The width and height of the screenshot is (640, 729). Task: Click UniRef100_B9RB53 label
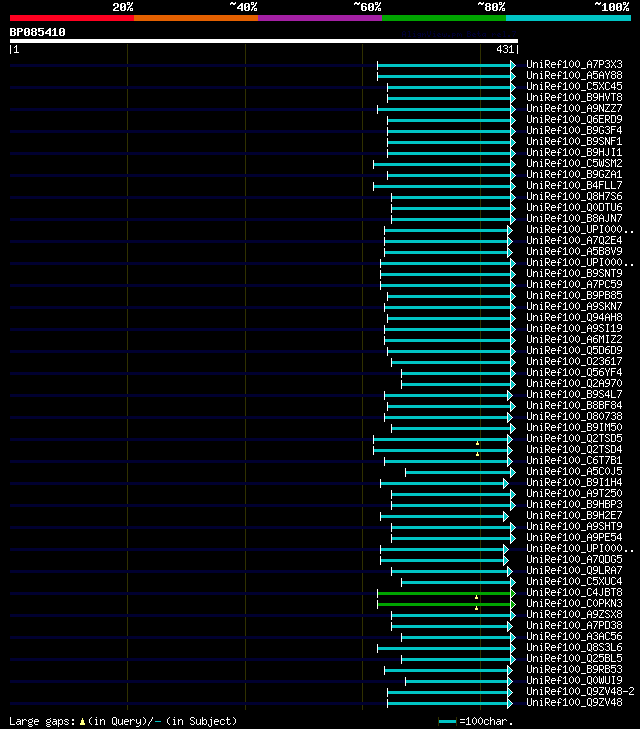(574, 669)
